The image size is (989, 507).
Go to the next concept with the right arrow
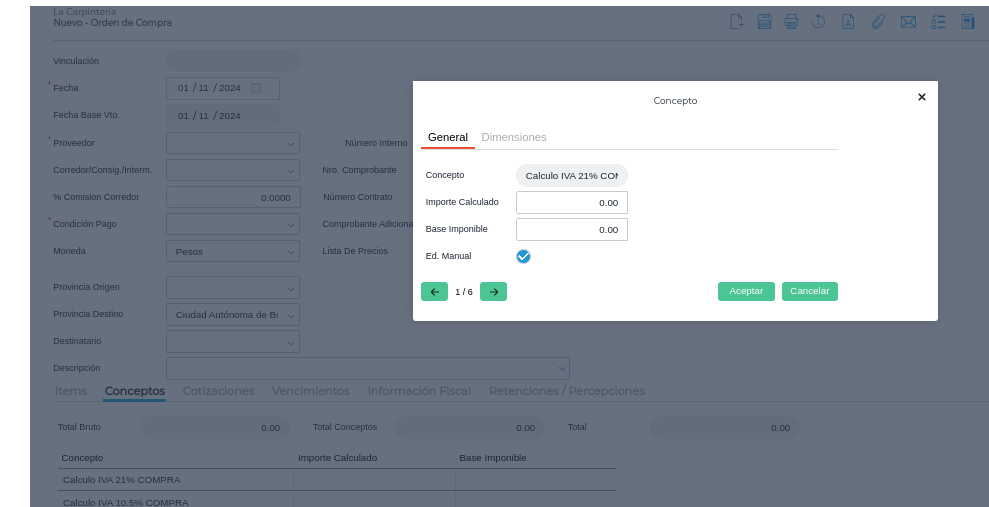click(493, 291)
